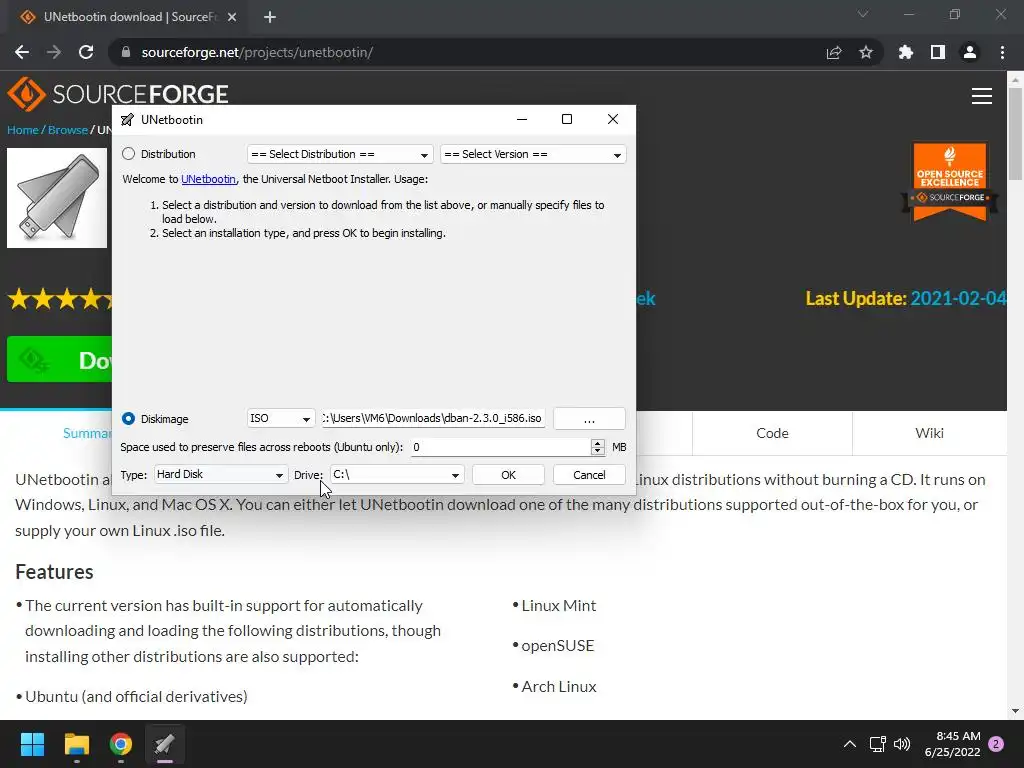1024x768 pixels.
Task: Open the ISO disk image format dropdown
Action: pyautogui.click(x=281, y=418)
